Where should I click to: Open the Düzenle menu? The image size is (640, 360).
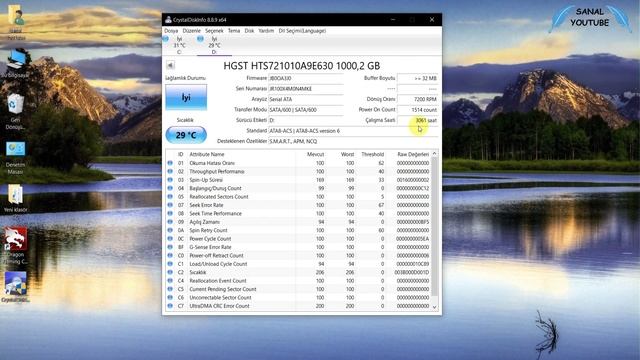coord(191,31)
